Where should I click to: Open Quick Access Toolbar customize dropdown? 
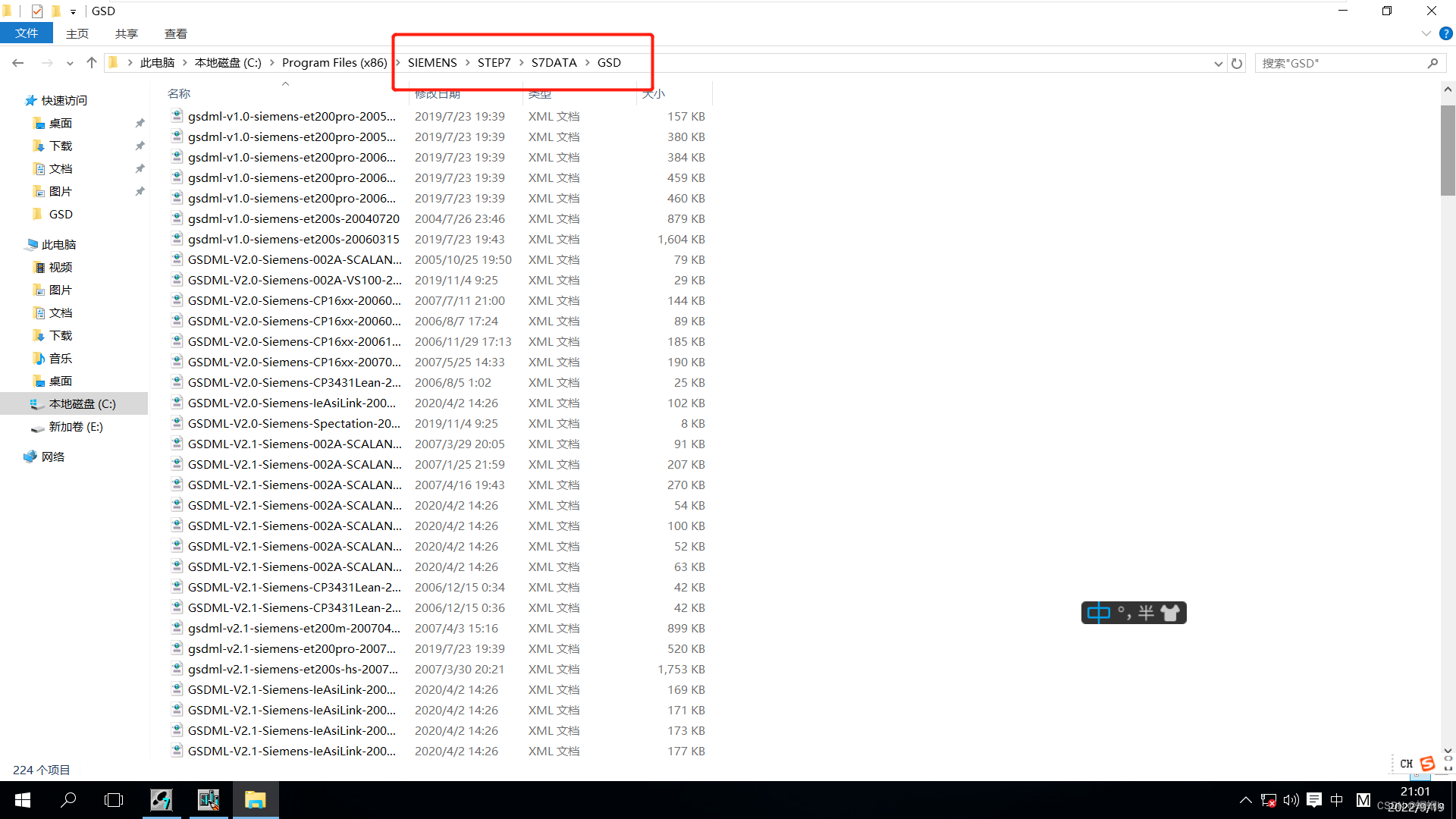(73, 11)
